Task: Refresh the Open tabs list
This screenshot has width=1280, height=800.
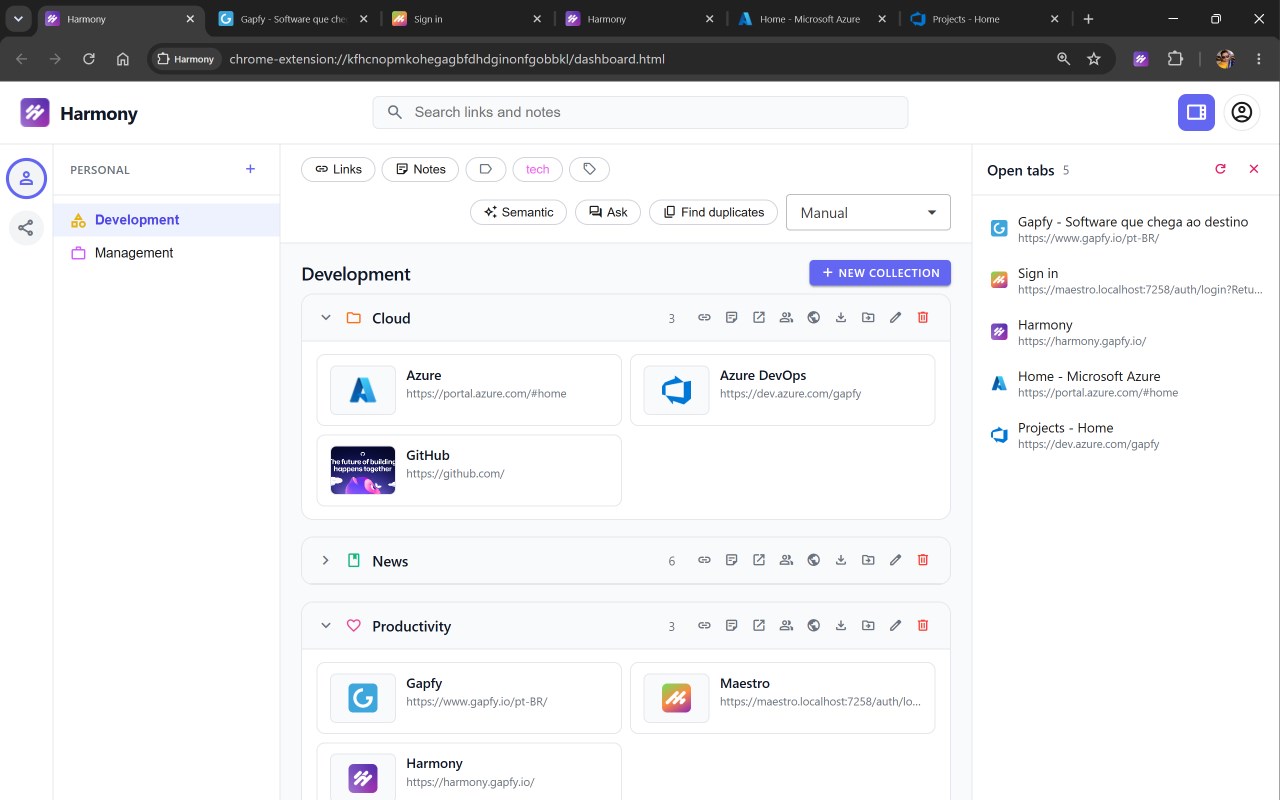Action: (1220, 169)
